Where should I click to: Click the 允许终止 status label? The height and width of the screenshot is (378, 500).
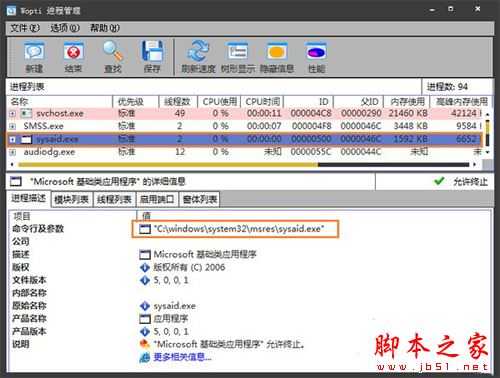click(470, 182)
